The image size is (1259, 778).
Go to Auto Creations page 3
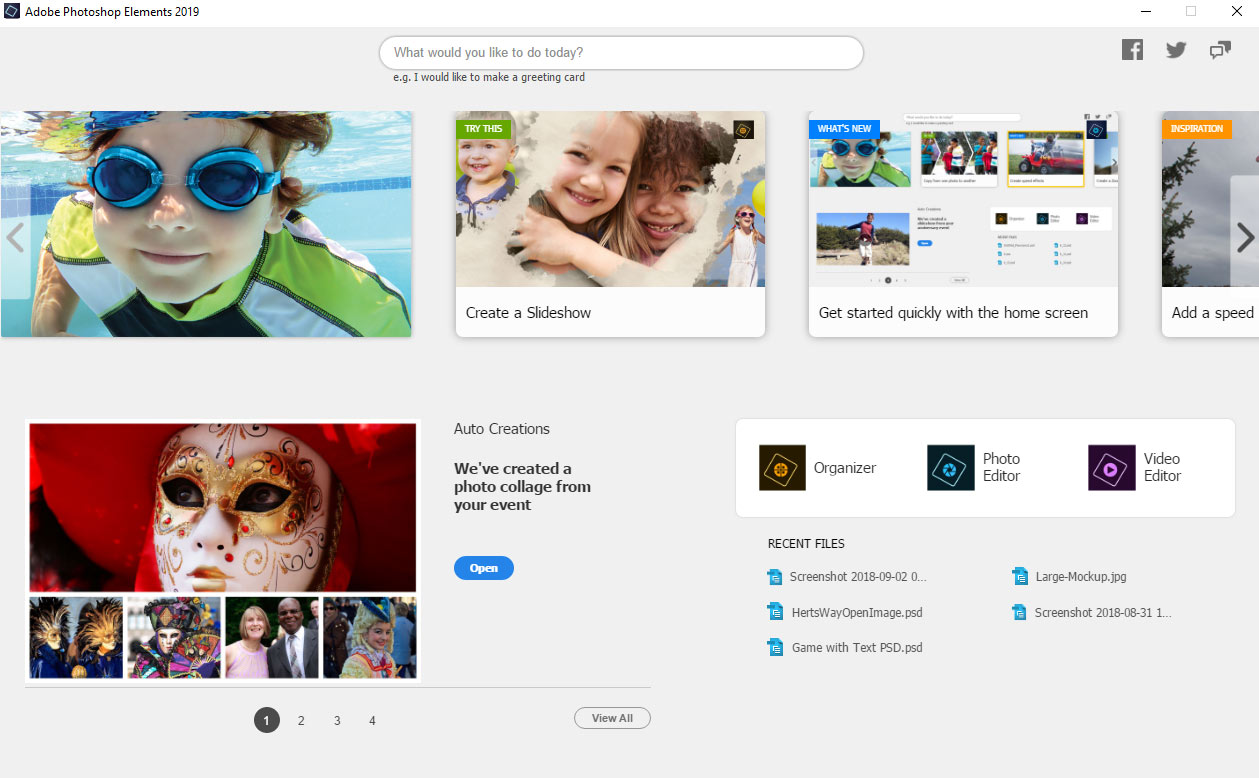click(337, 720)
